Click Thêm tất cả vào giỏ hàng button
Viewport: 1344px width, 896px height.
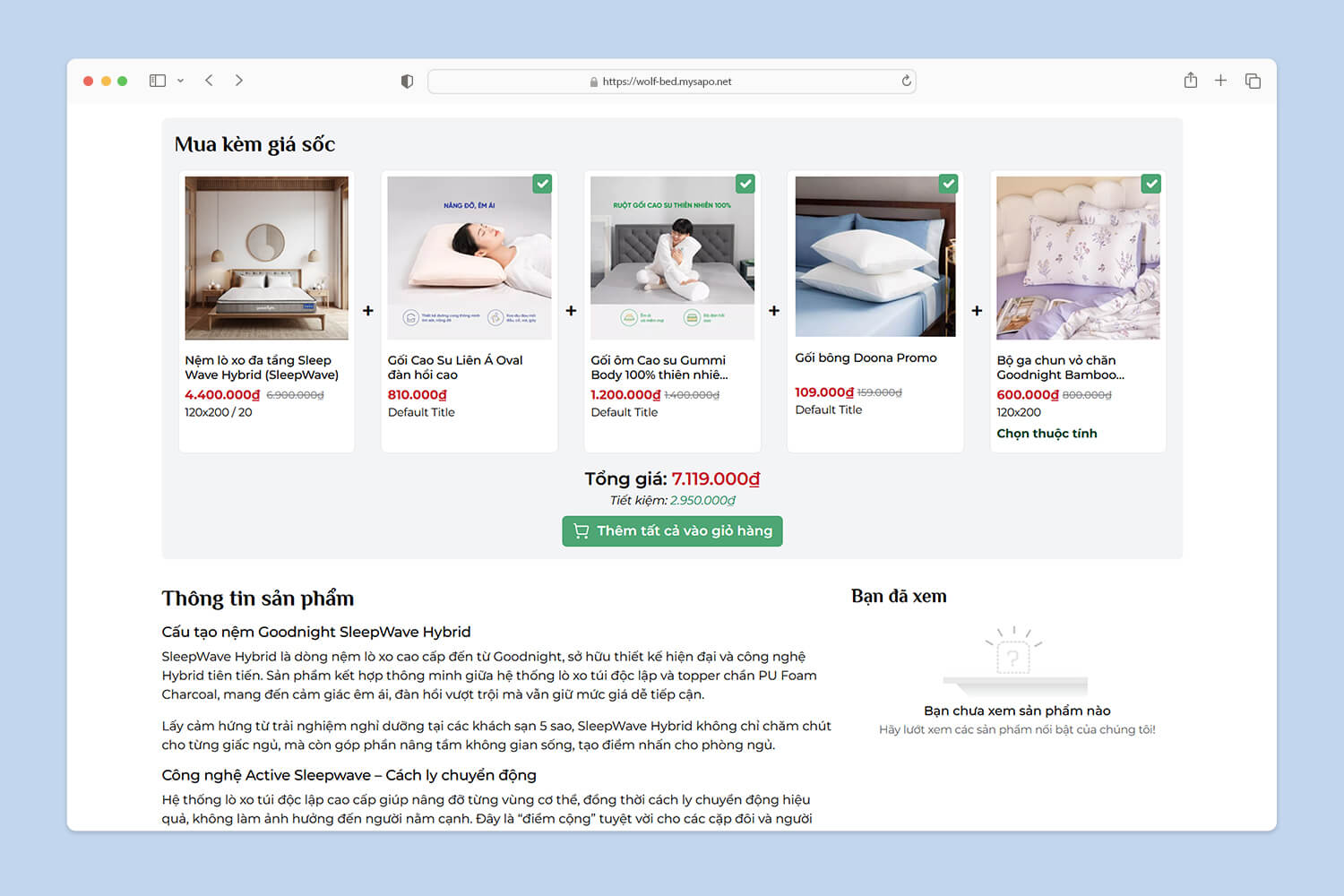672,530
